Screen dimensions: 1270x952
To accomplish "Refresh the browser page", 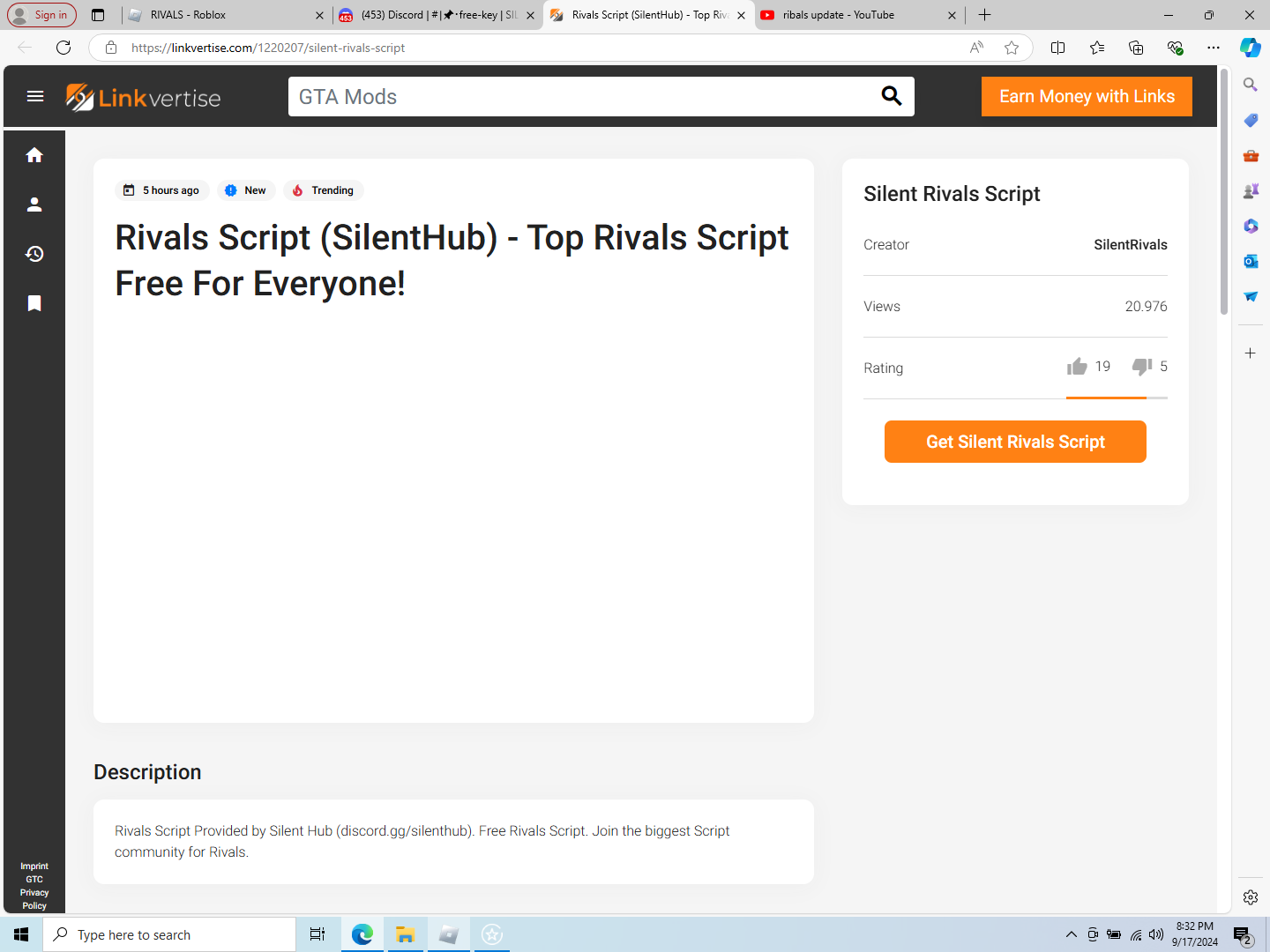I will click(x=63, y=48).
